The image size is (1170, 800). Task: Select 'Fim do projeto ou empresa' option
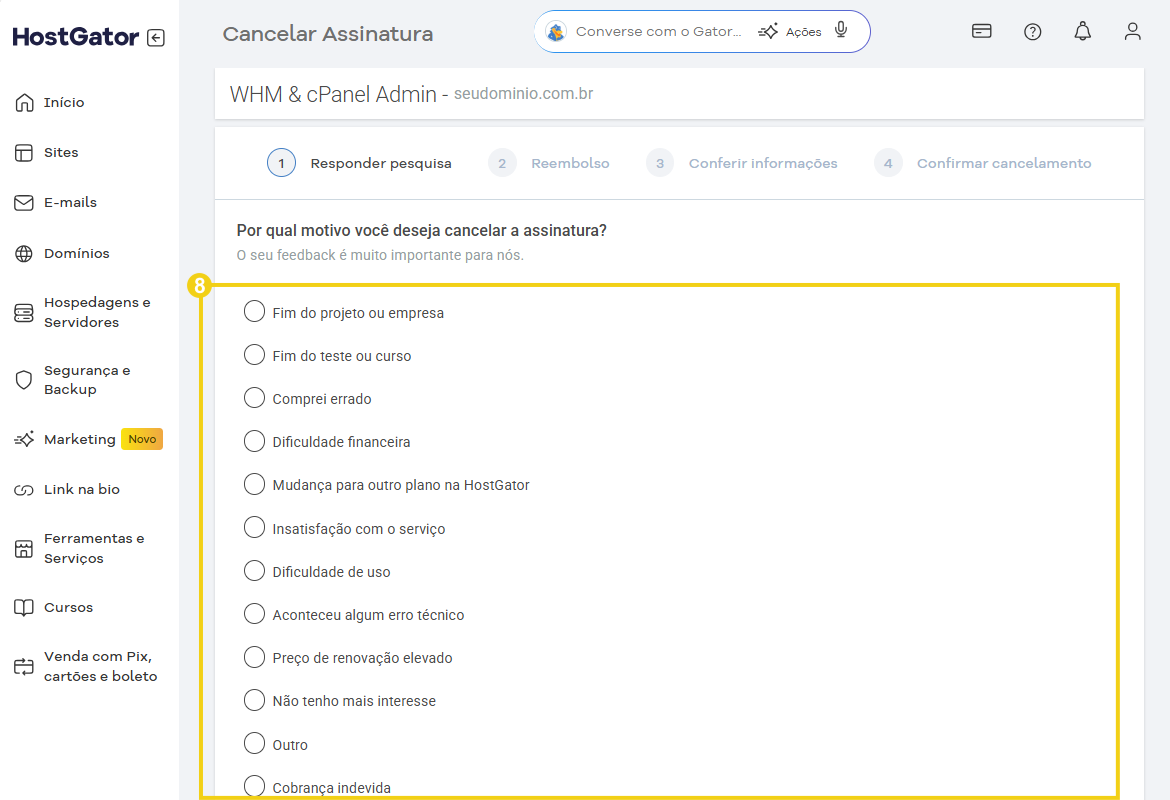click(x=255, y=312)
